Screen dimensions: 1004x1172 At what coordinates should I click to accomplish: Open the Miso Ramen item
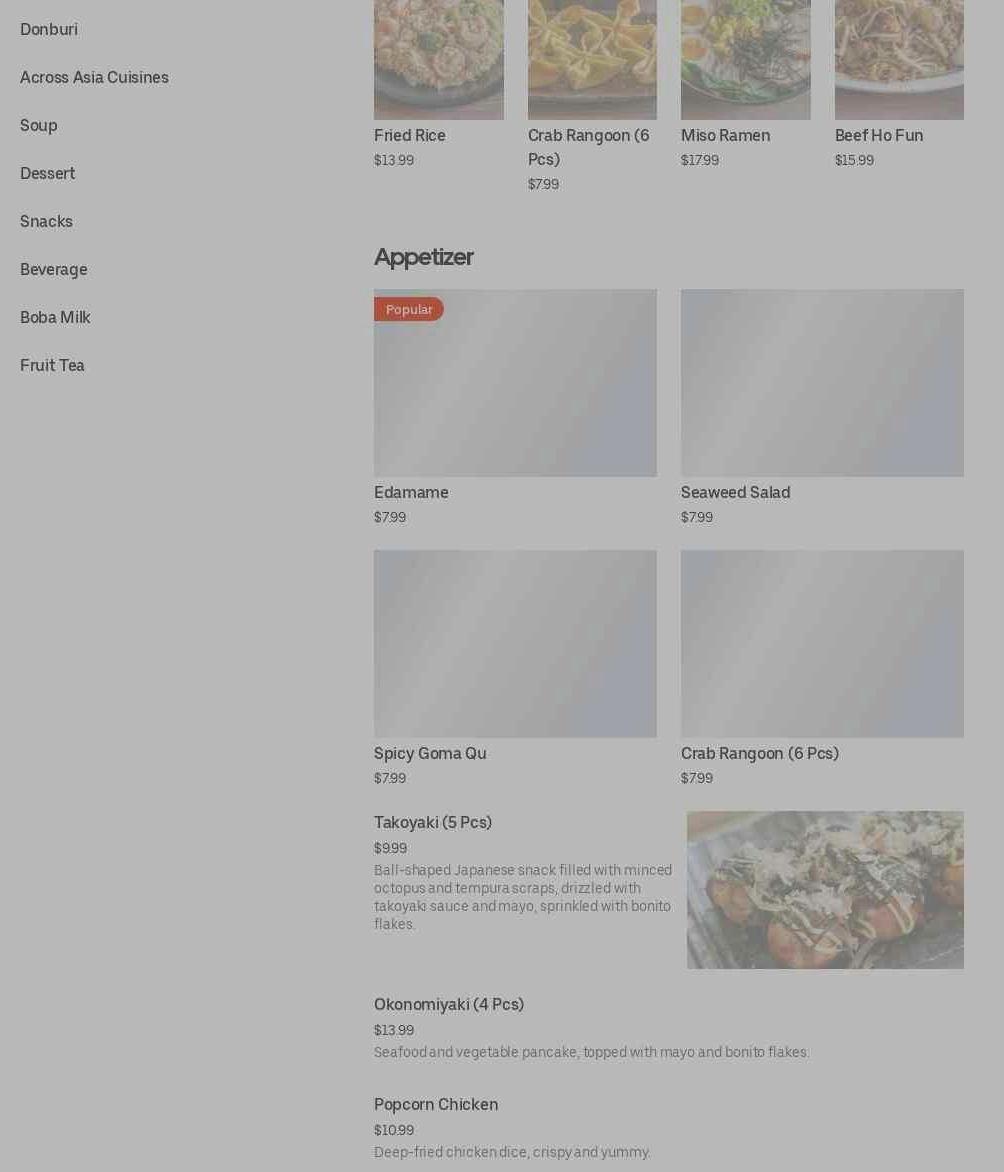[745, 84]
